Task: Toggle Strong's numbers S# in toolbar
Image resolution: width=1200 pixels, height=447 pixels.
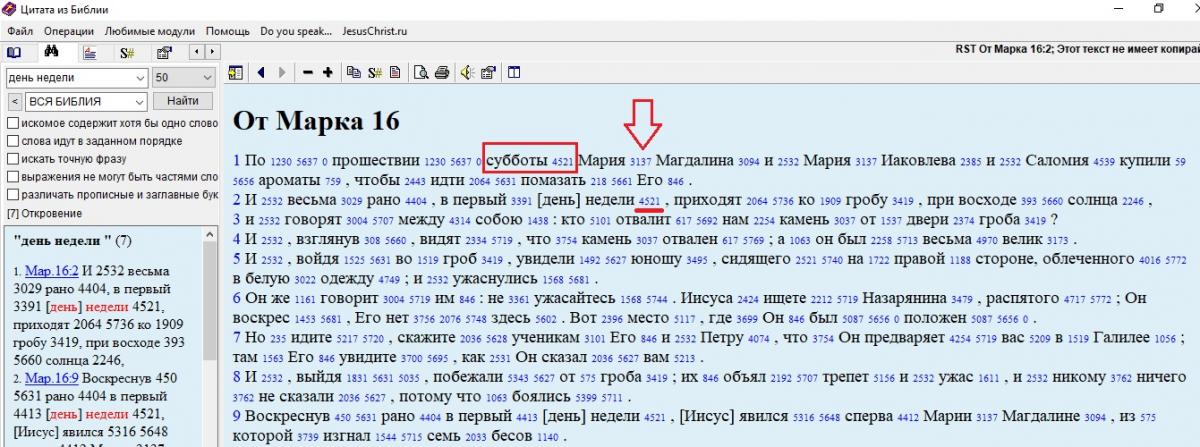Action: (x=375, y=72)
